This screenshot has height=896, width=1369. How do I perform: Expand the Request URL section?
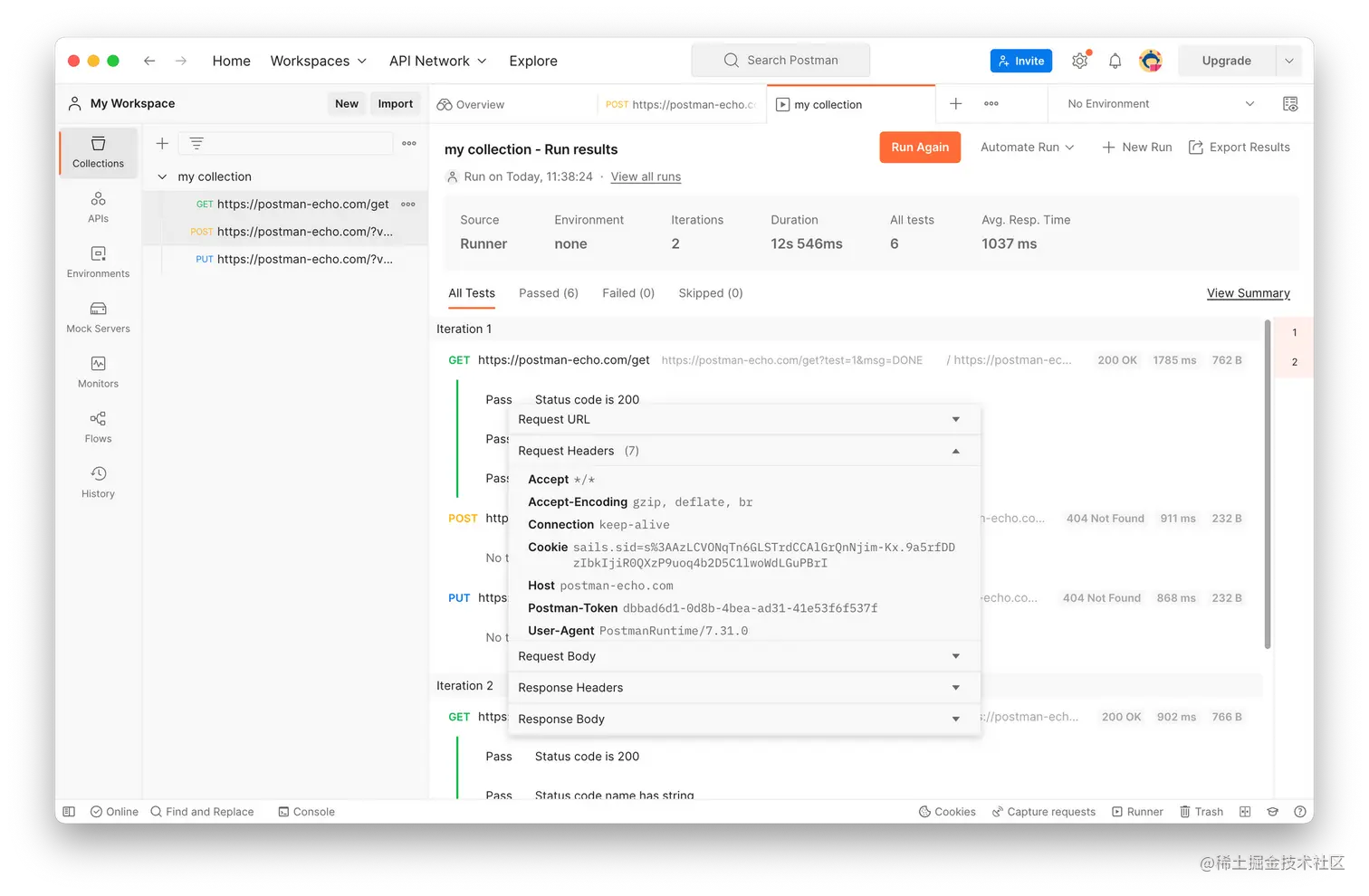point(744,420)
